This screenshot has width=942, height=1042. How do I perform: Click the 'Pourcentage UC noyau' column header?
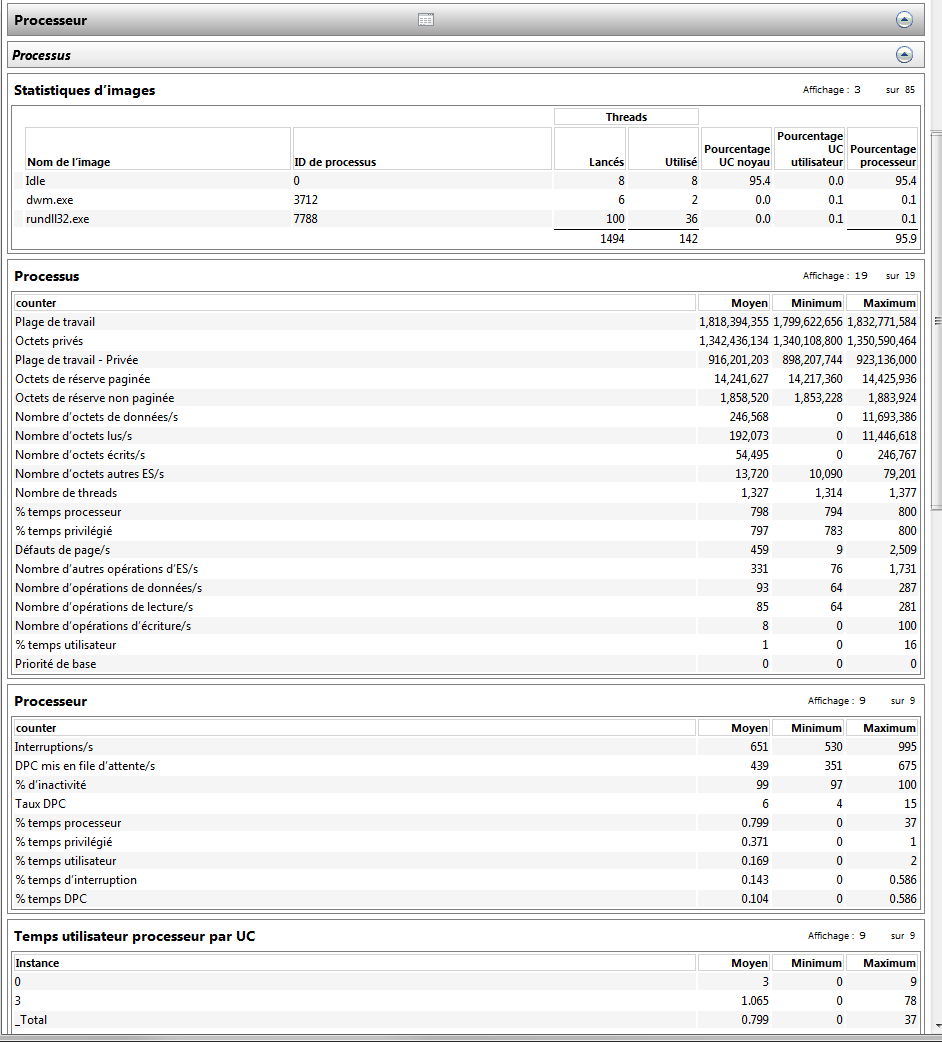[736, 149]
